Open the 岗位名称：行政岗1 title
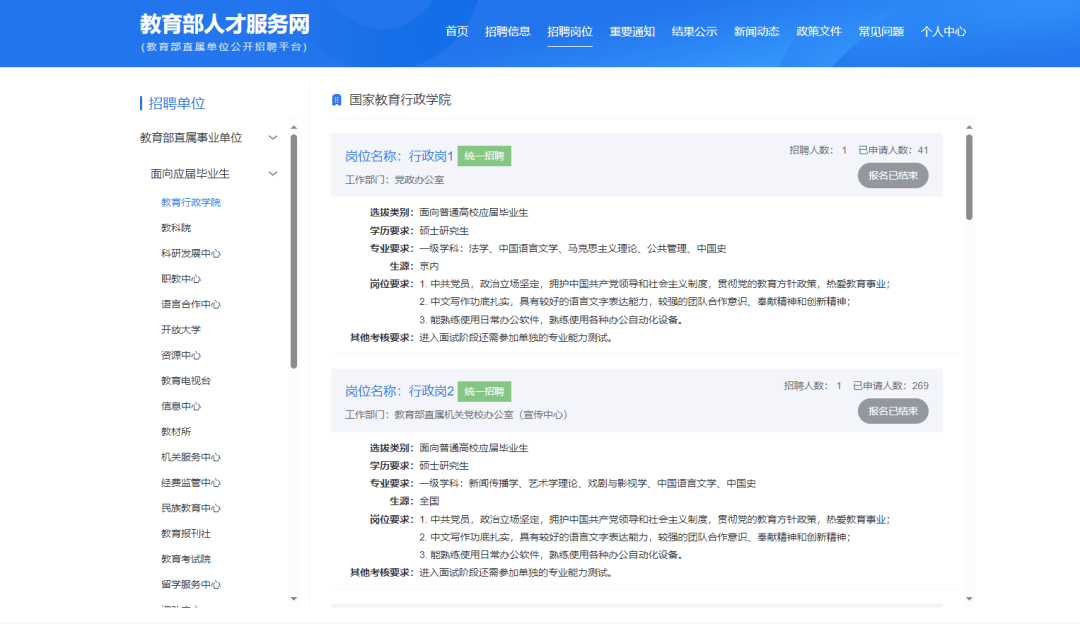Image resolution: width=1080 pixels, height=624 pixels. coord(399,156)
